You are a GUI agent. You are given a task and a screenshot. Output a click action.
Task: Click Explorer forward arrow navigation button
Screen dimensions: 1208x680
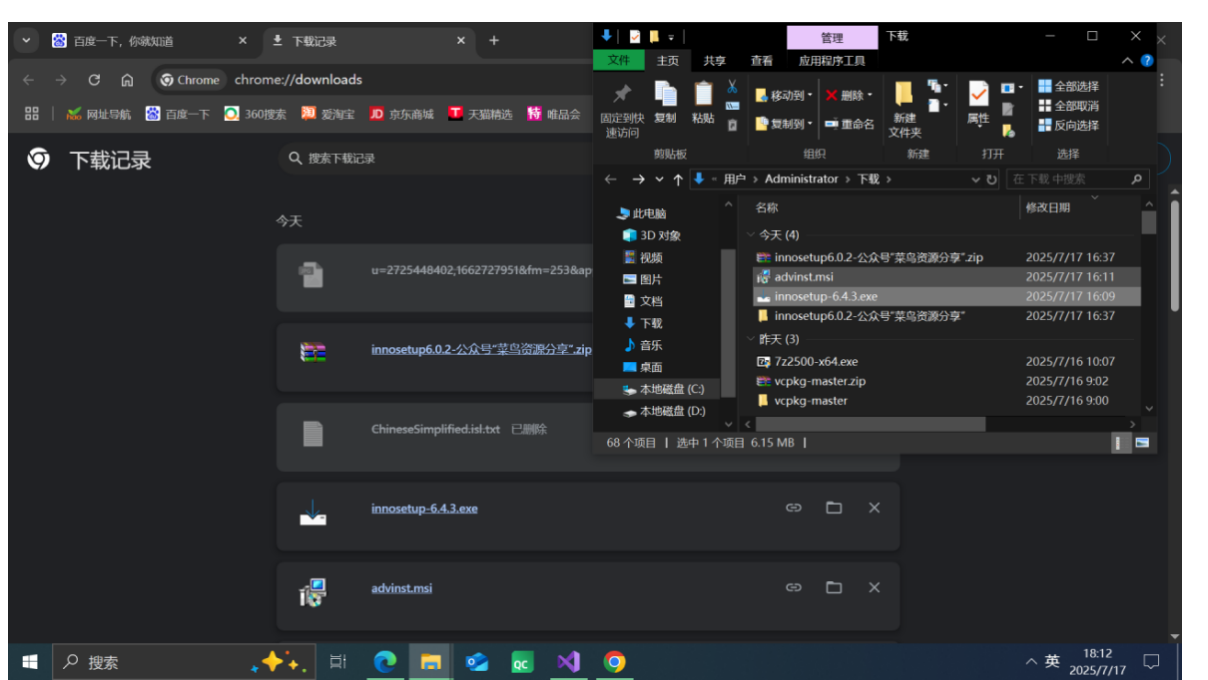click(638, 180)
